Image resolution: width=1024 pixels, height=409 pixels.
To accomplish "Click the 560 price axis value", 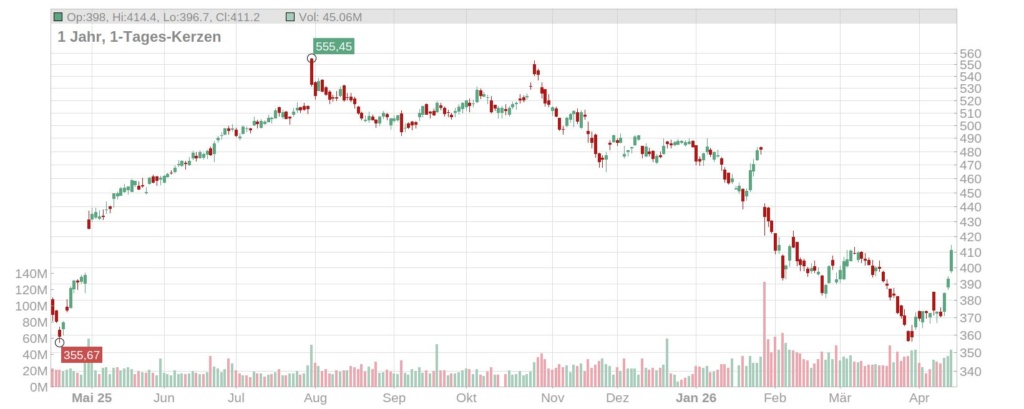I will point(972,54).
